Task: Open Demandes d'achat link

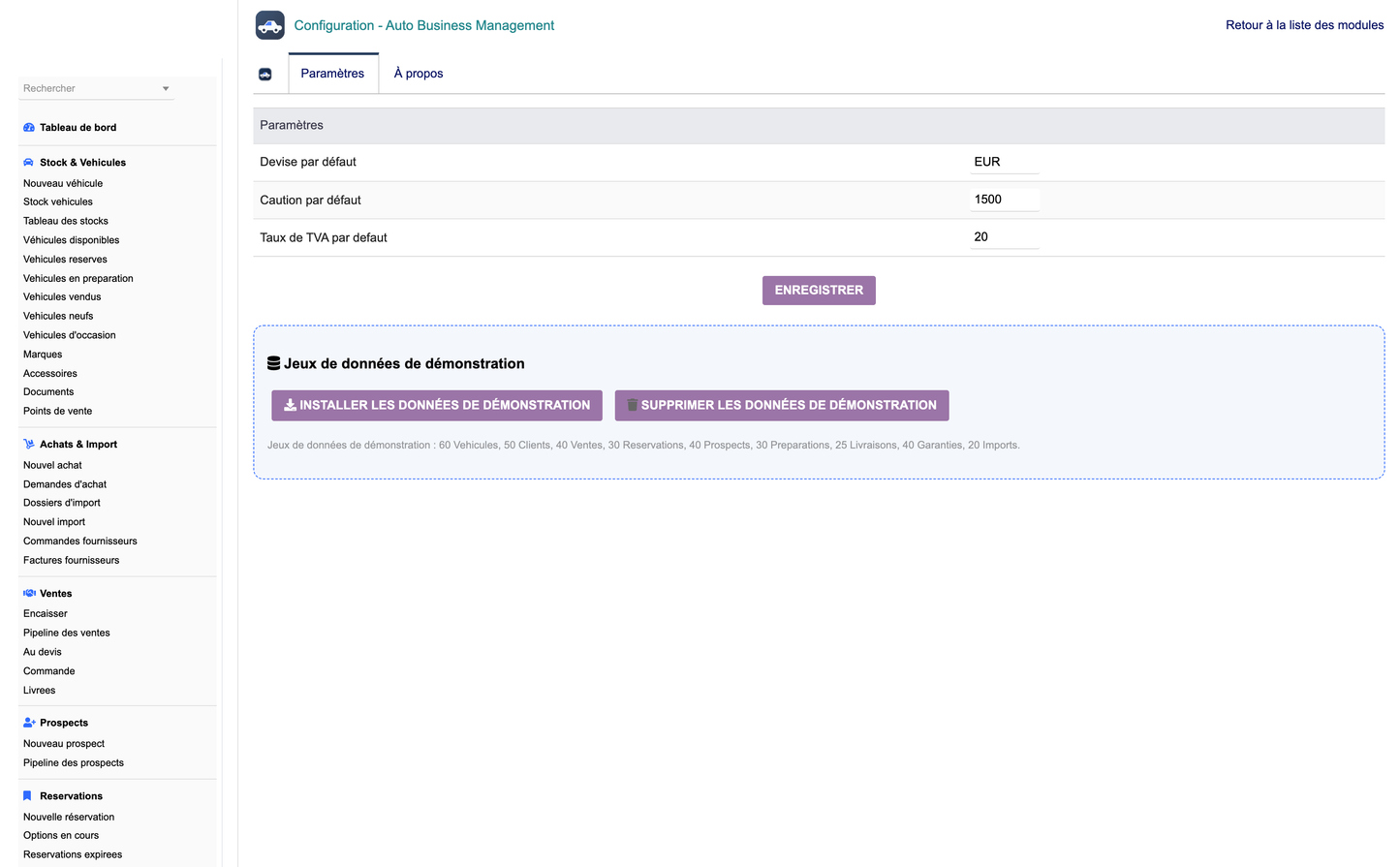Action: tap(65, 484)
